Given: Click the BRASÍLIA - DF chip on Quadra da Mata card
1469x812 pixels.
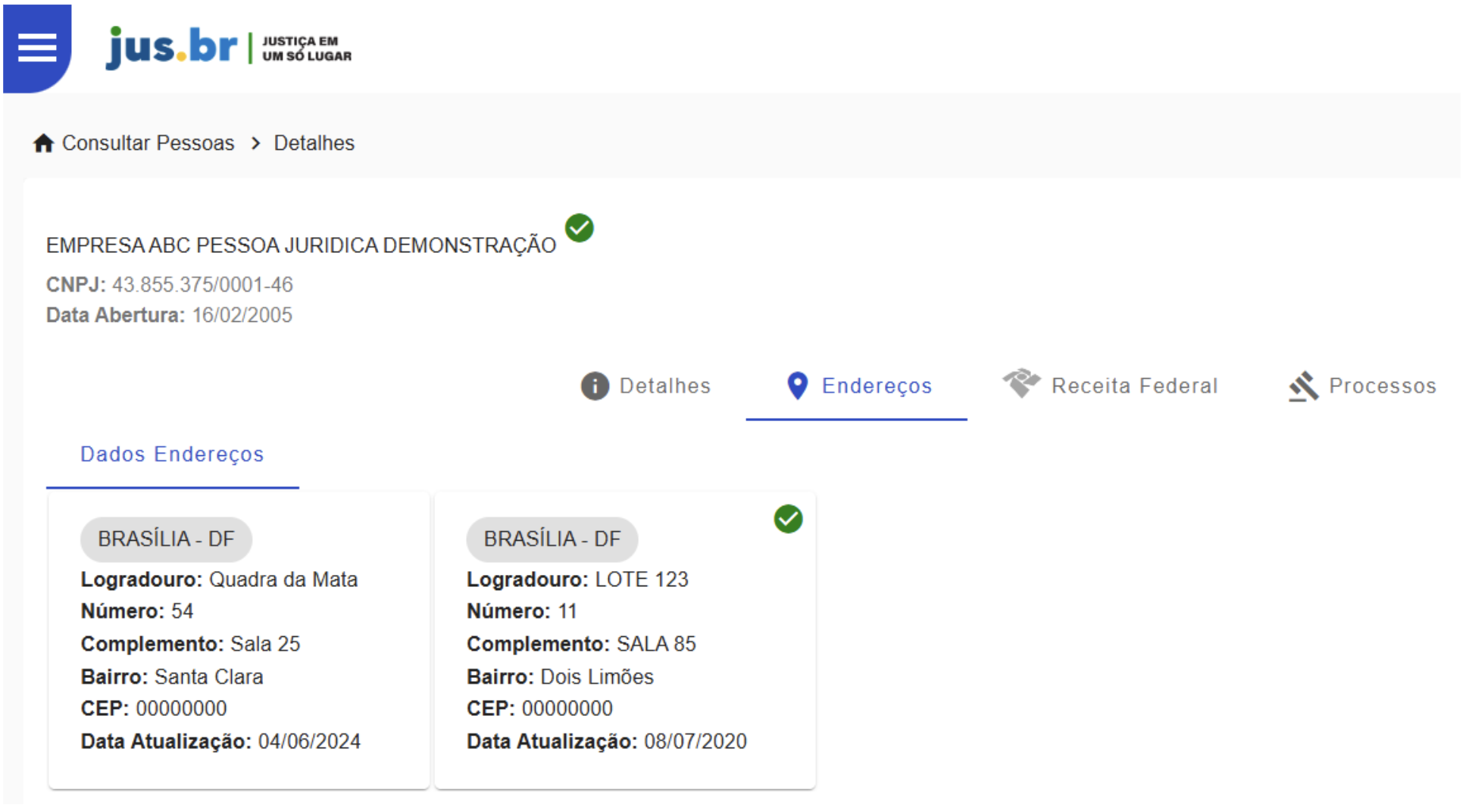Looking at the screenshot, I should (x=166, y=539).
